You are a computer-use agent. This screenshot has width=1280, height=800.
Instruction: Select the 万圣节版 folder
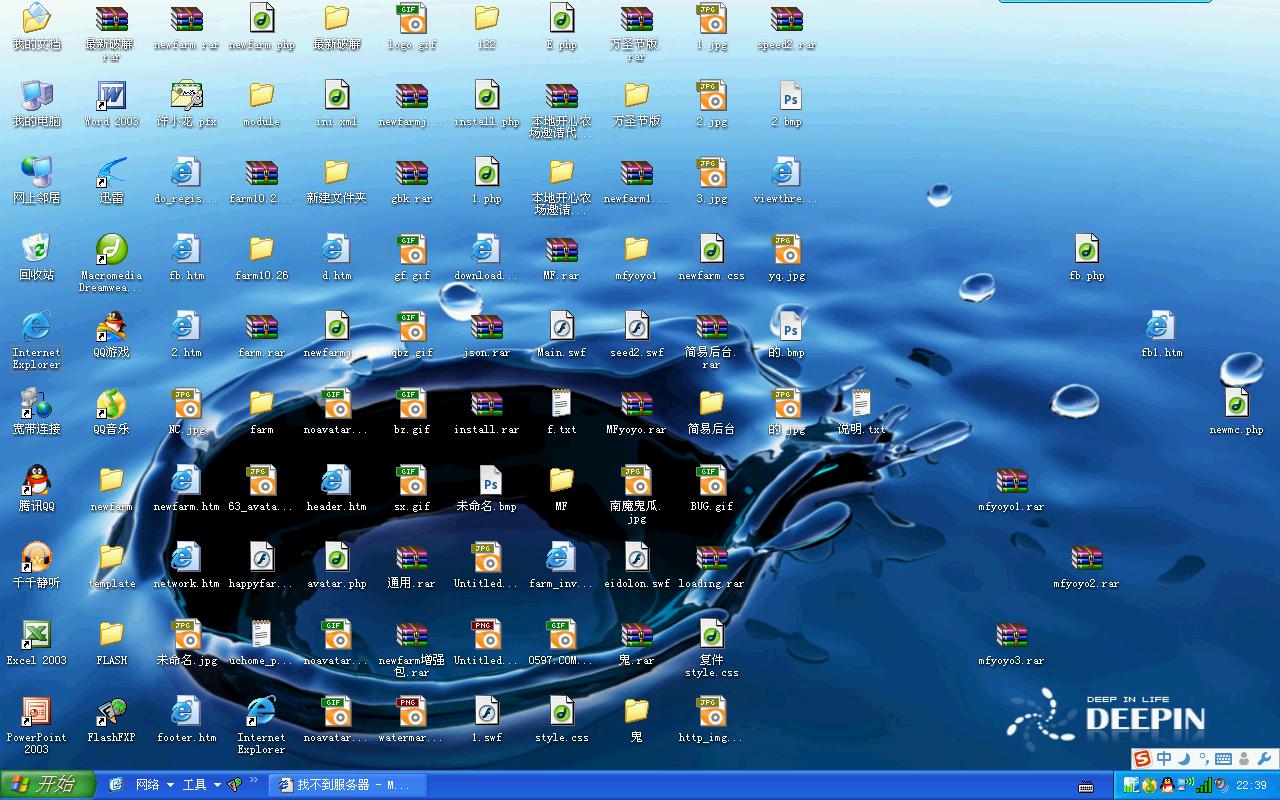point(637,104)
